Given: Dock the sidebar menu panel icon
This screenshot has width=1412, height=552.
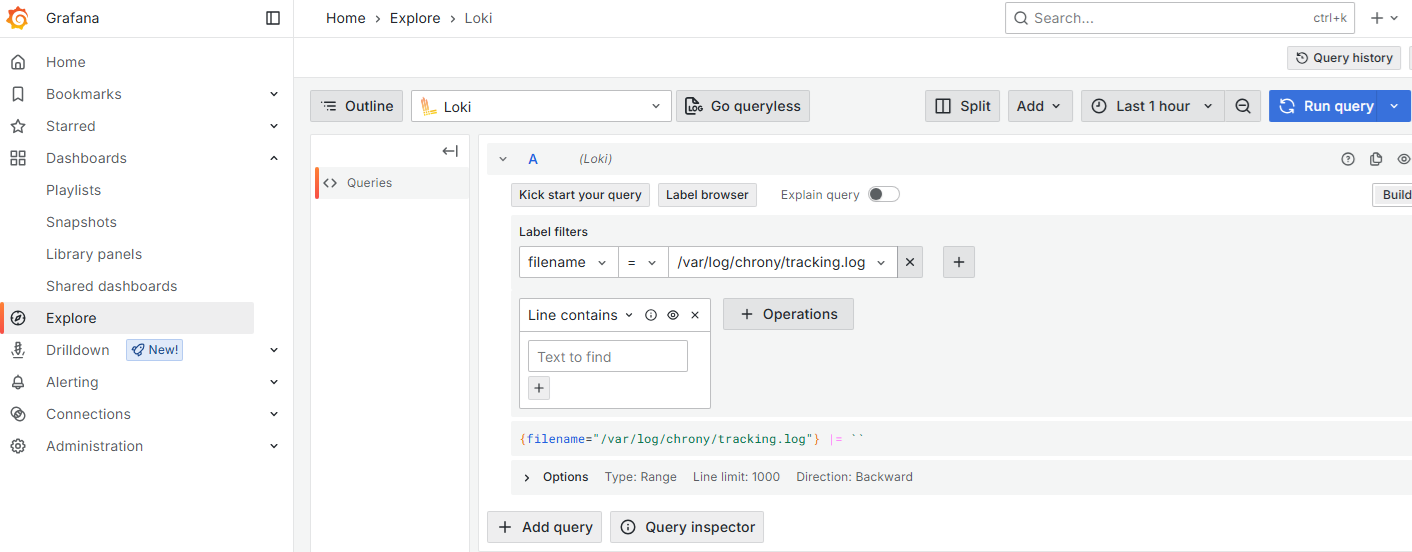Looking at the screenshot, I should coord(273,18).
